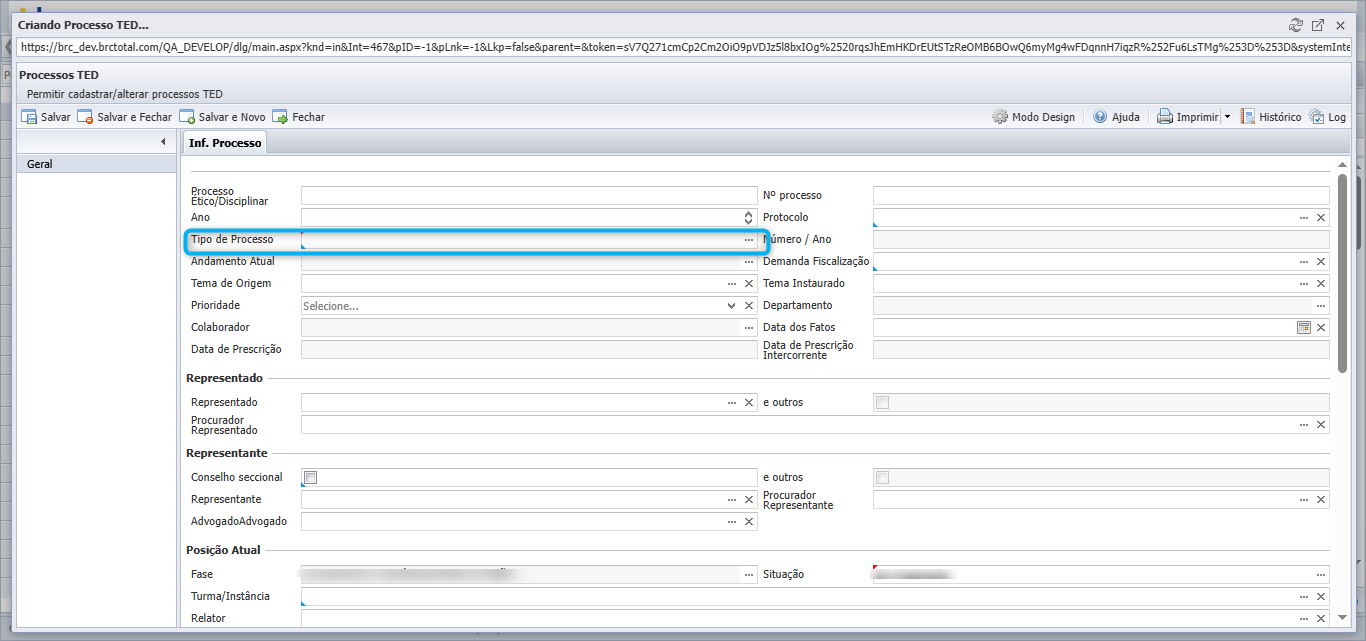
Task: Click the refresh icon in title bar
Action: [x=1297, y=25]
